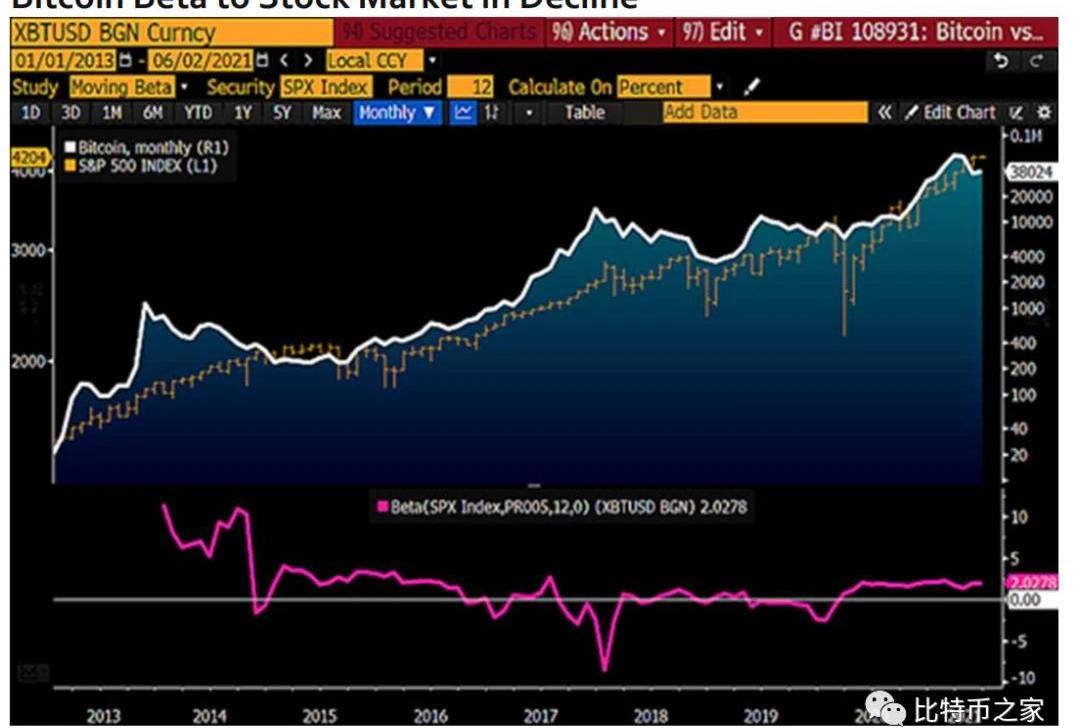The height and width of the screenshot is (728, 1080).
Task: Select the 1D time range
Action: 31,112
